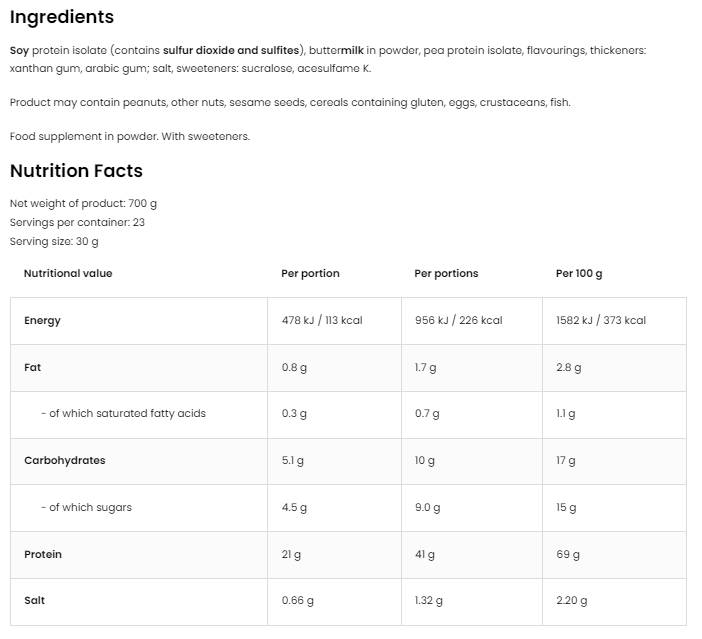
Task: Click the Nutrition Facts heading
Action: click(x=76, y=171)
